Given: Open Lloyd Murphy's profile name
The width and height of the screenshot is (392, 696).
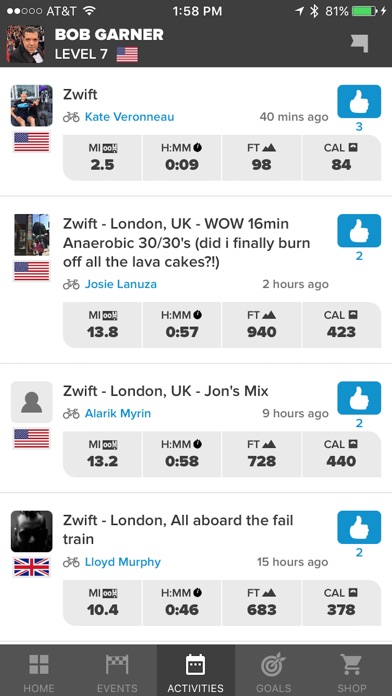Looking at the screenshot, I should (123, 562).
